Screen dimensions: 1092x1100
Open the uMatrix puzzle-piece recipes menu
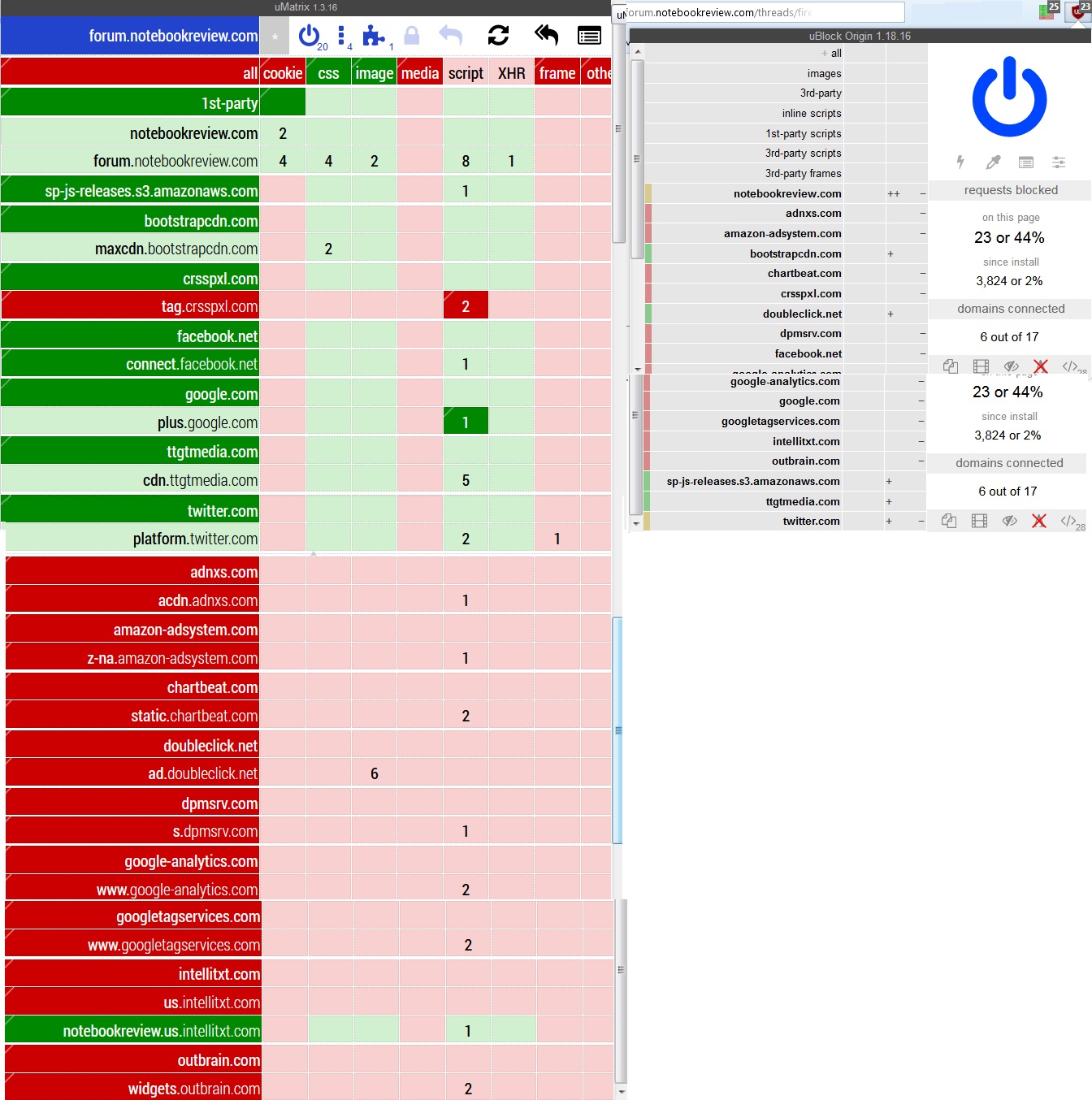(x=374, y=36)
